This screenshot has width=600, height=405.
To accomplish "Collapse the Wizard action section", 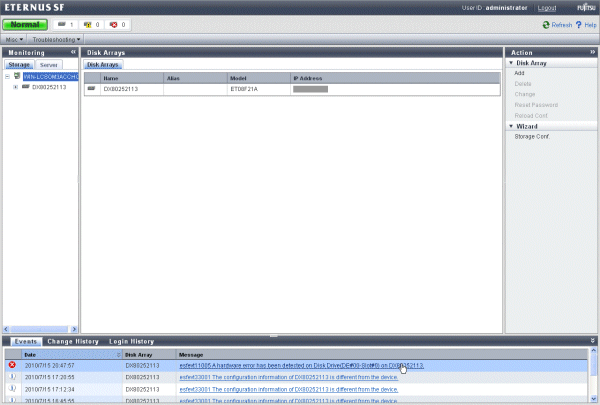I will click(511, 126).
